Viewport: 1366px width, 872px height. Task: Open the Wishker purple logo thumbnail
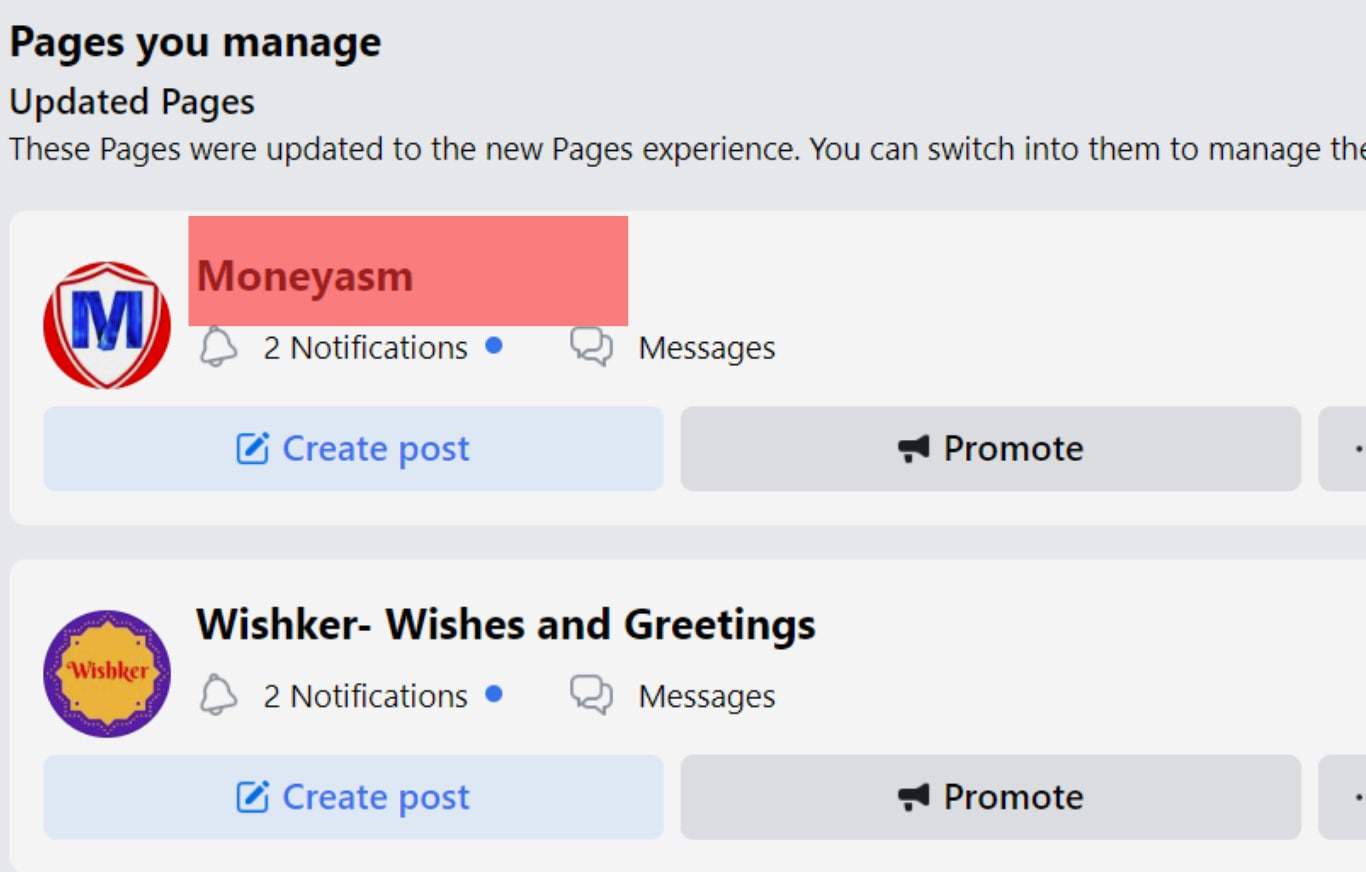pyautogui.click(x=107, y=674)
